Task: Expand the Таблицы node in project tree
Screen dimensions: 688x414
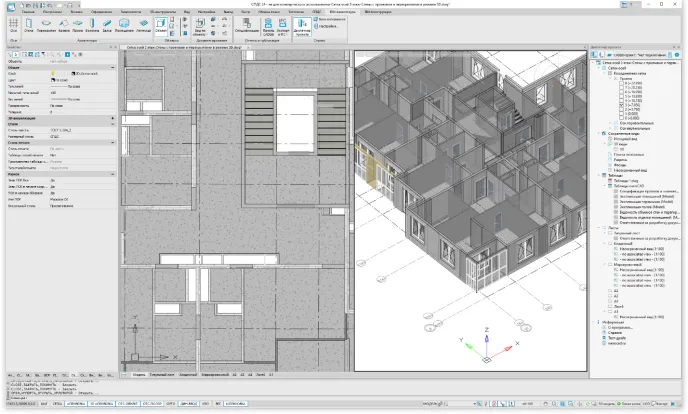Action: pos(597,174)
